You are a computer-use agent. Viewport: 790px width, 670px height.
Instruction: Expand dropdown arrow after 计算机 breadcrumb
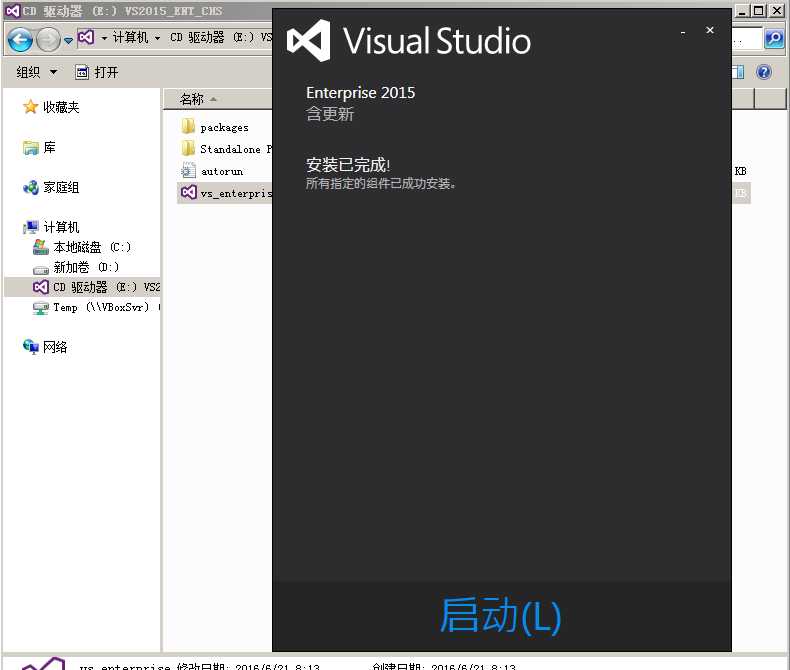coord(157,38)
